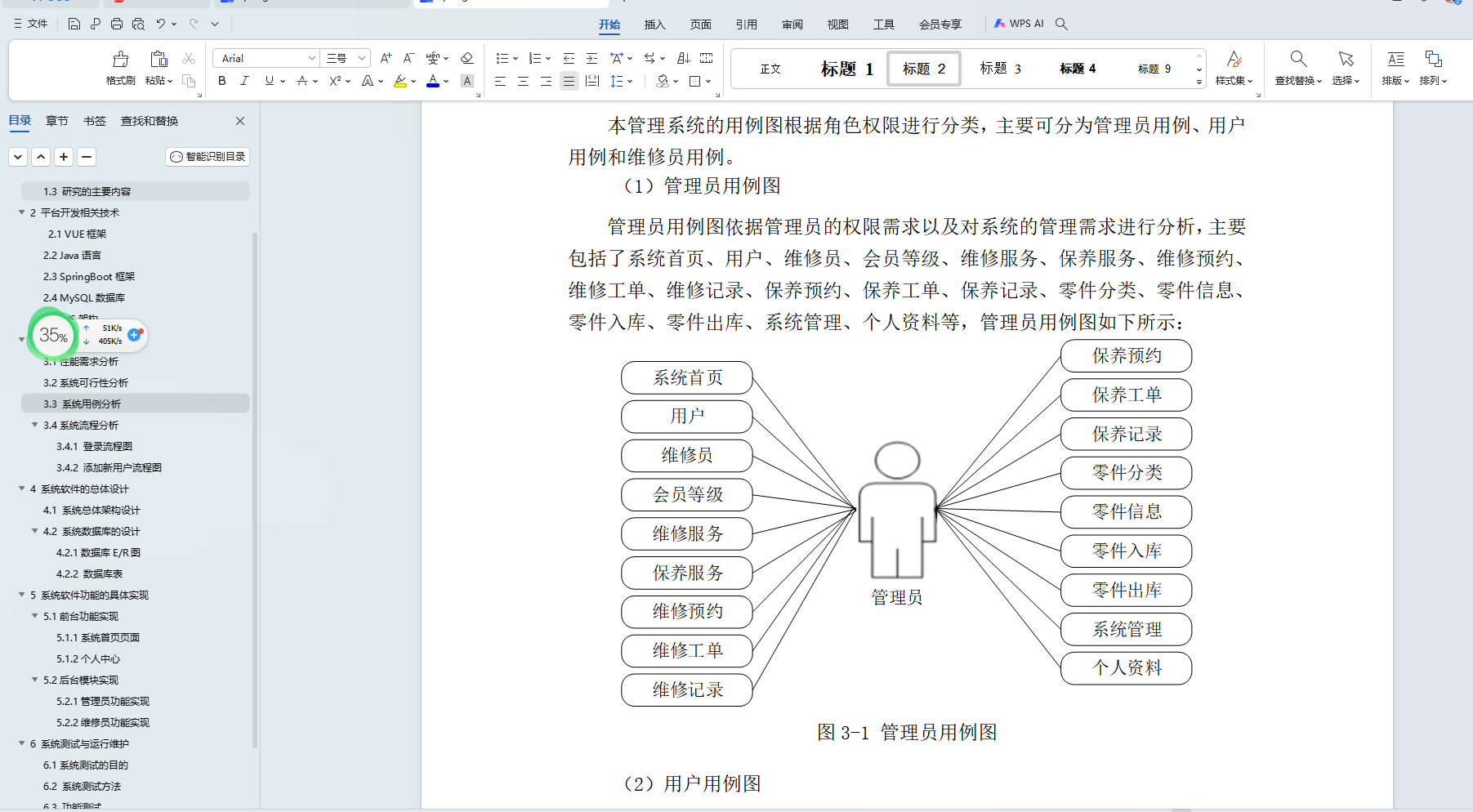
Task: Click the Sort (A-Z) icon
Action: 684,58
